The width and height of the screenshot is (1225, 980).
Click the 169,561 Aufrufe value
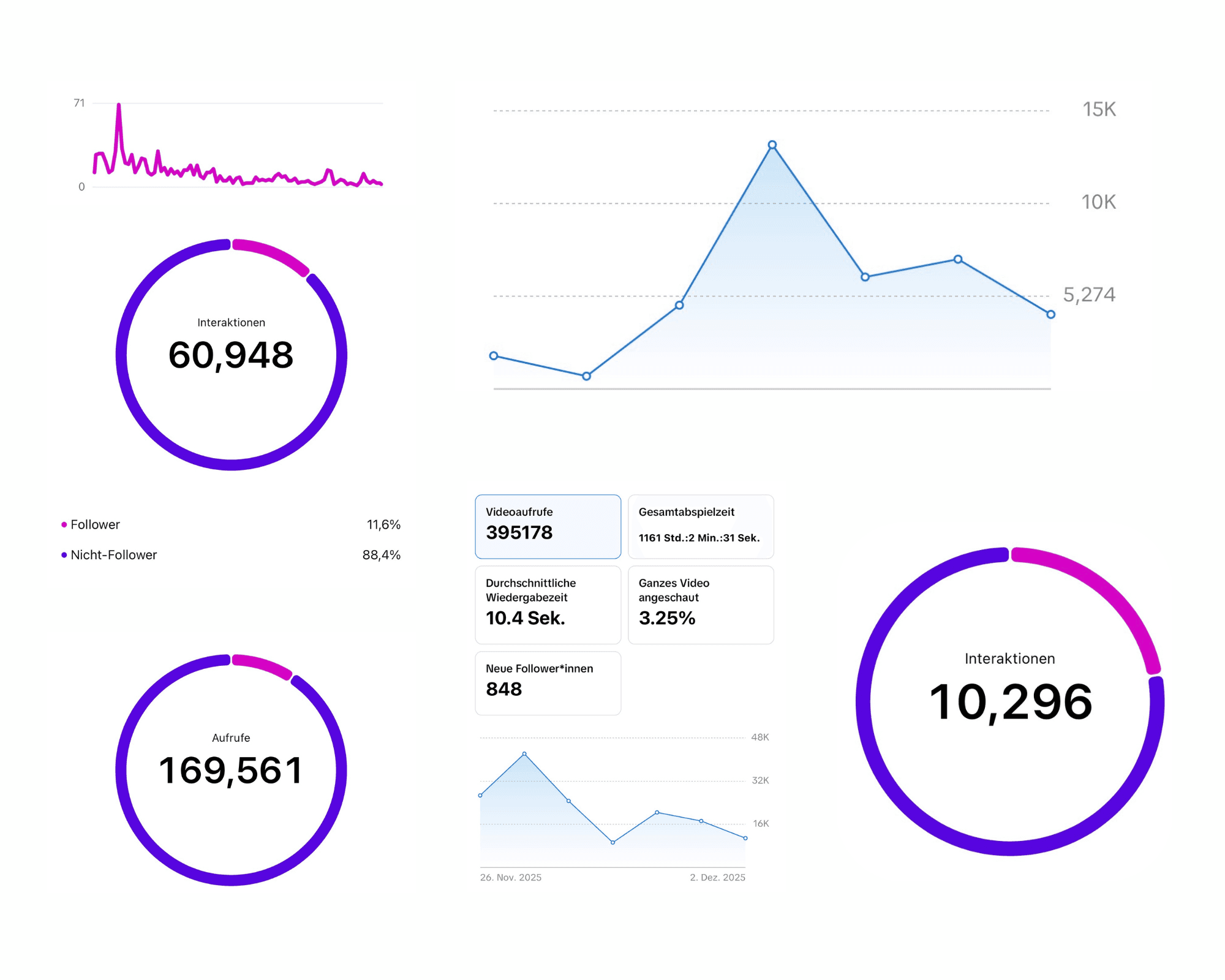coord(231,771)
